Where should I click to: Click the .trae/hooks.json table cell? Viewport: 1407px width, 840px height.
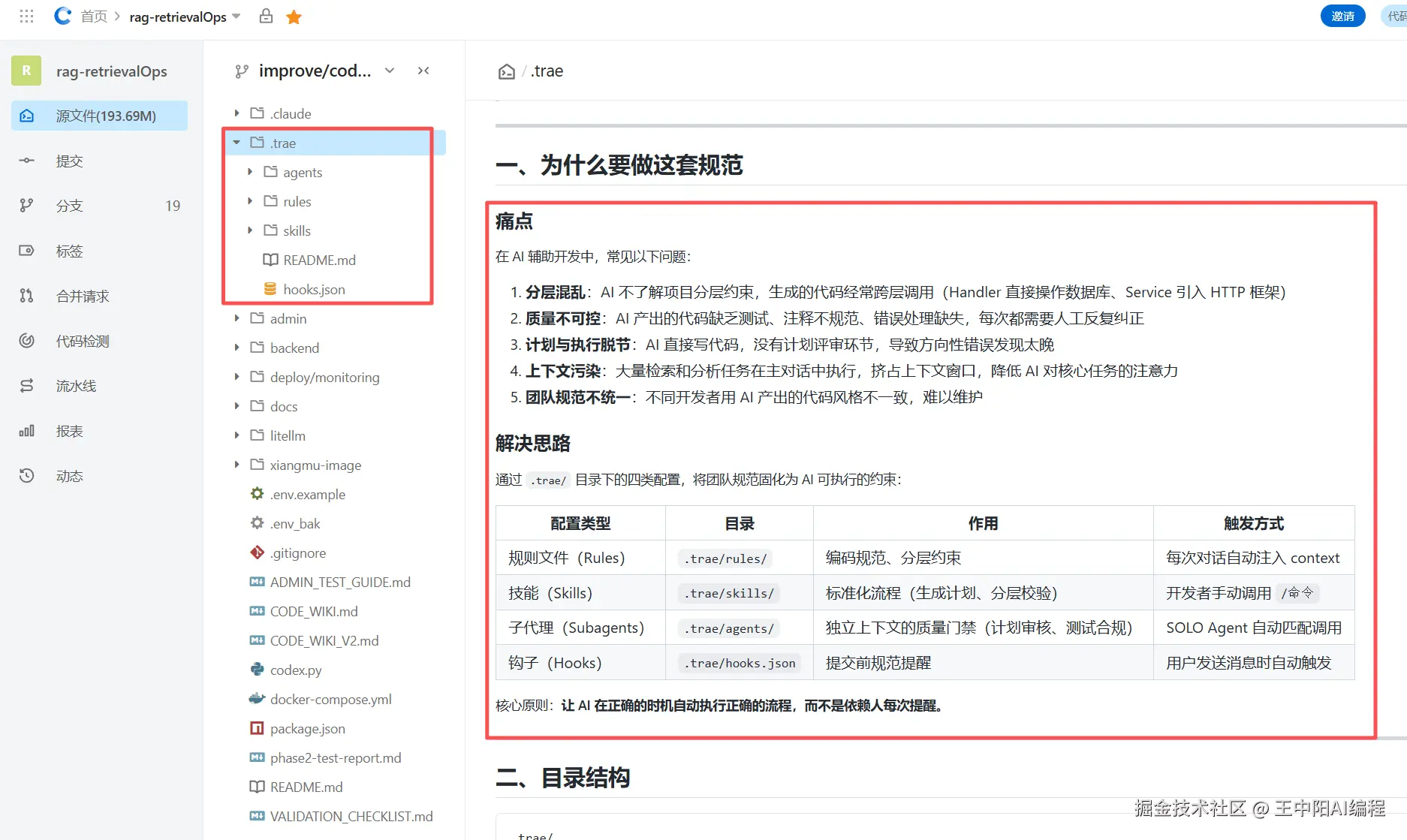[x=739, y=663]
